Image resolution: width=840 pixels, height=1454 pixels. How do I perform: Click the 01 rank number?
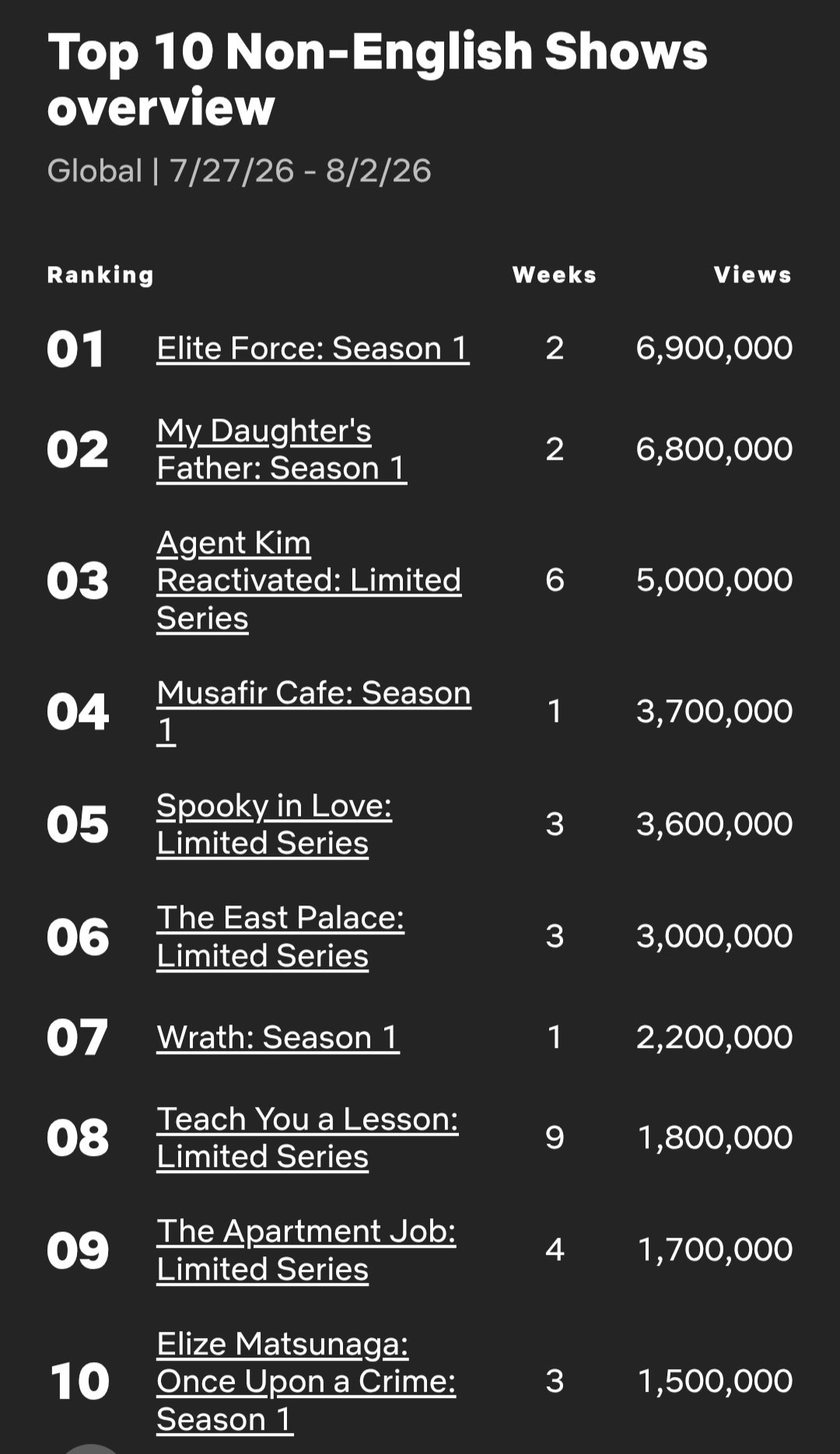(x=75, y=349)
